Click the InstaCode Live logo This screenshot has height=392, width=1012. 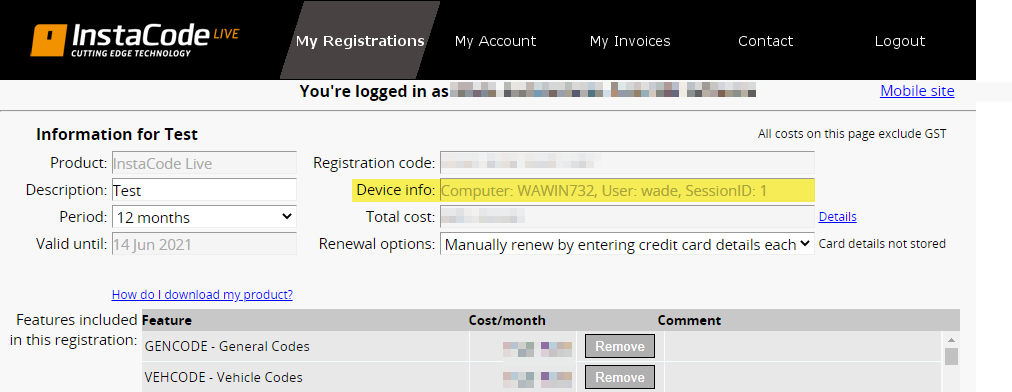tap(134, 40)
